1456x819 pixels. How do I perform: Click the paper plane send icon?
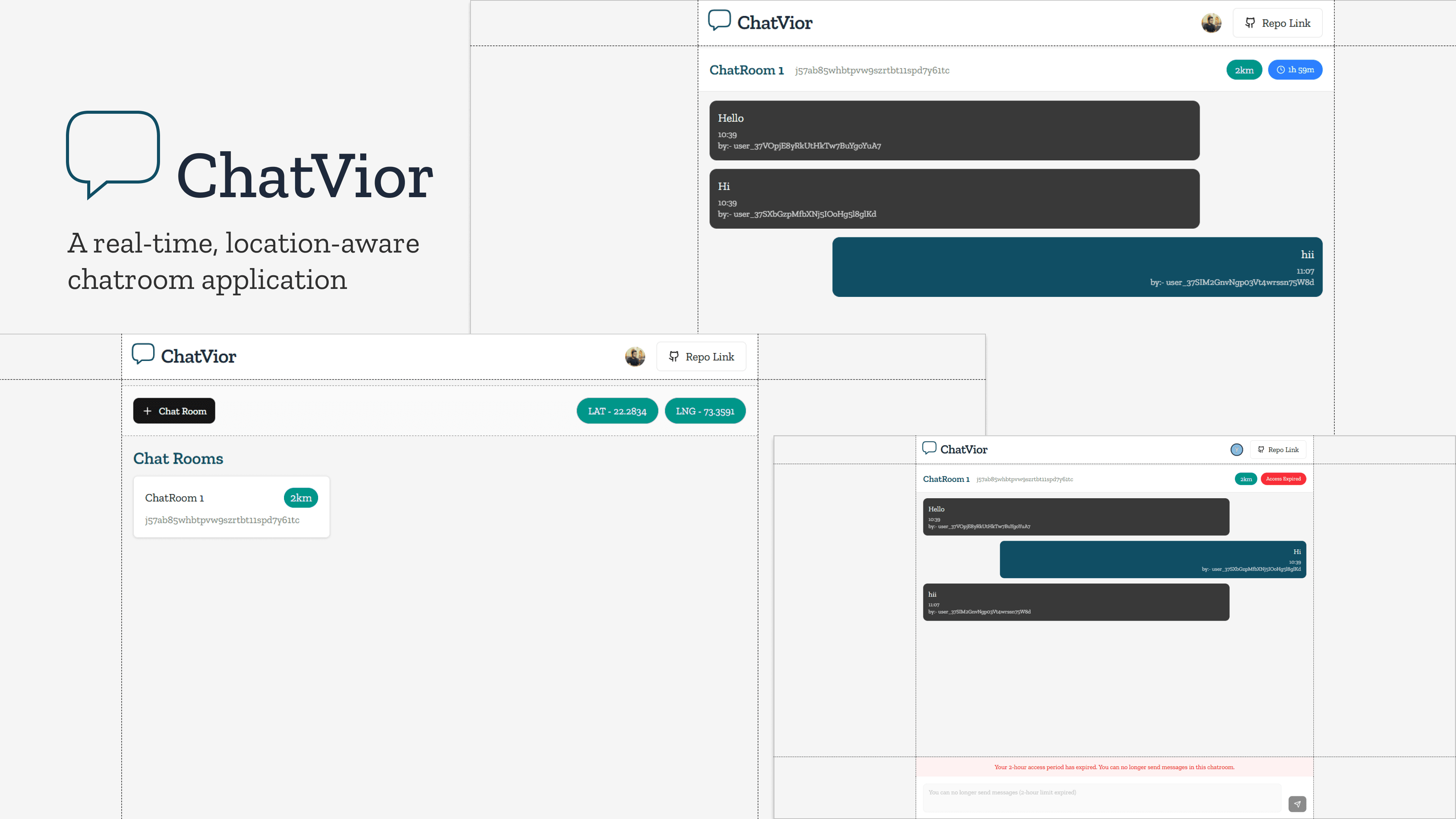click(x=1297, y=804)
